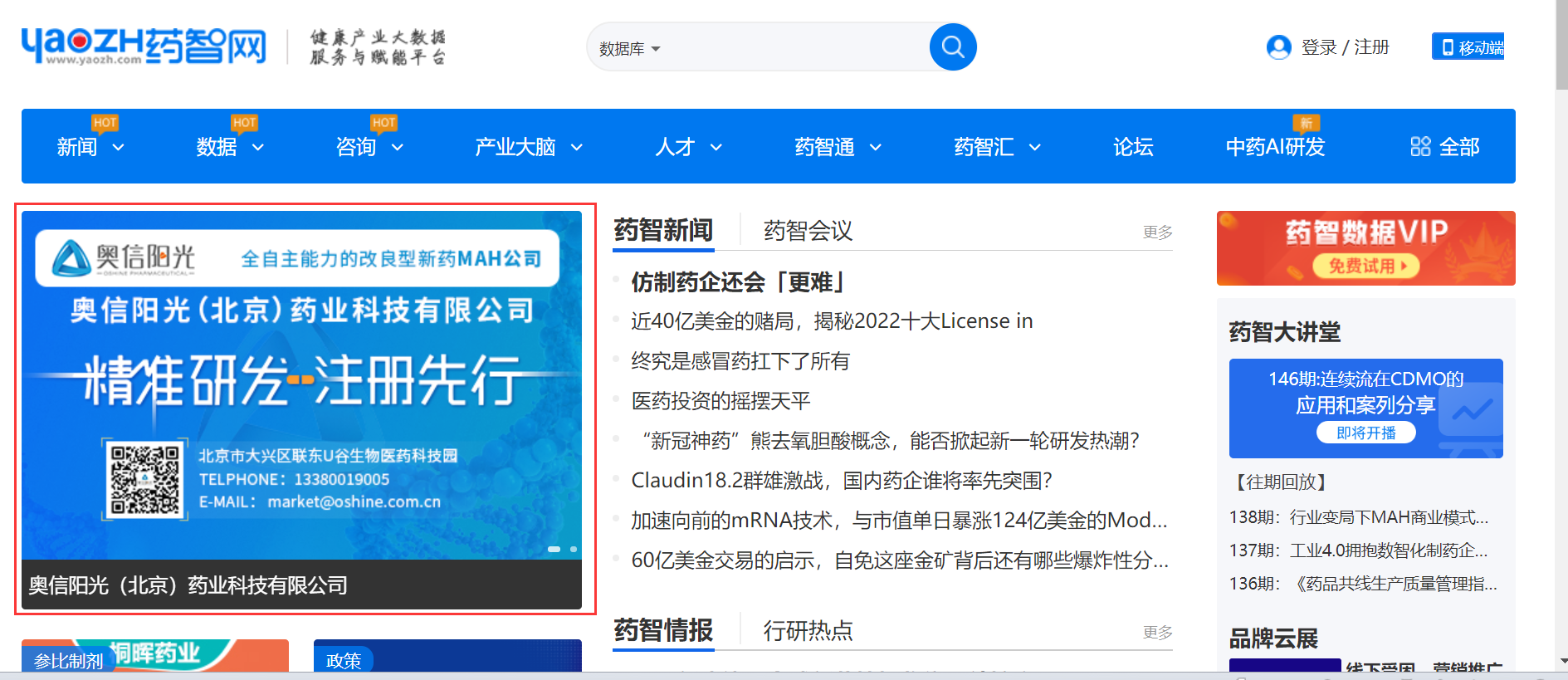The width and height of the screenshot is (1568, 680).
Task: Open article 近40亿美金的赌局 License in
Action: 832,321
